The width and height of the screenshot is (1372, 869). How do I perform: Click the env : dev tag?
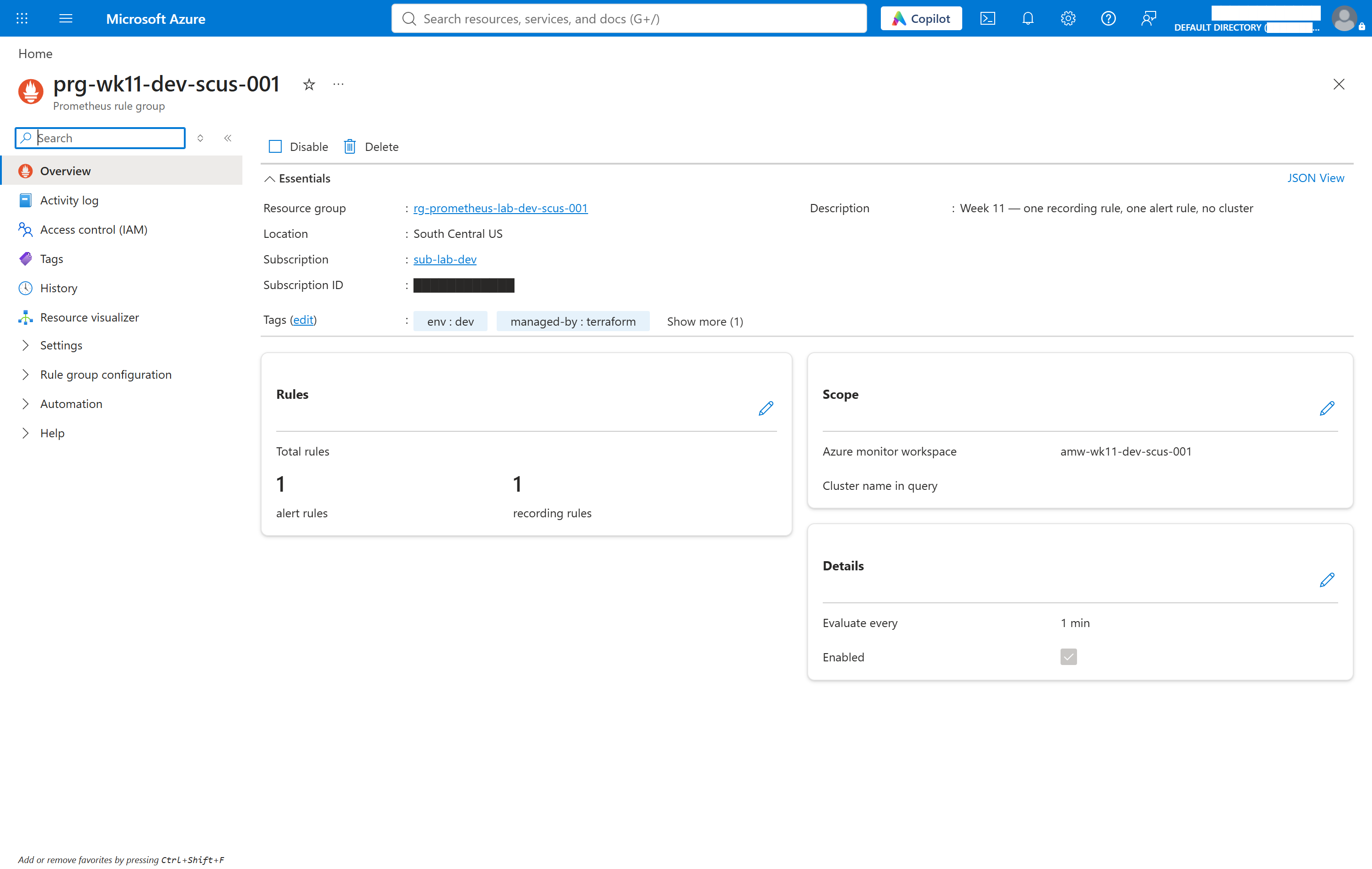tap(450, 322)
